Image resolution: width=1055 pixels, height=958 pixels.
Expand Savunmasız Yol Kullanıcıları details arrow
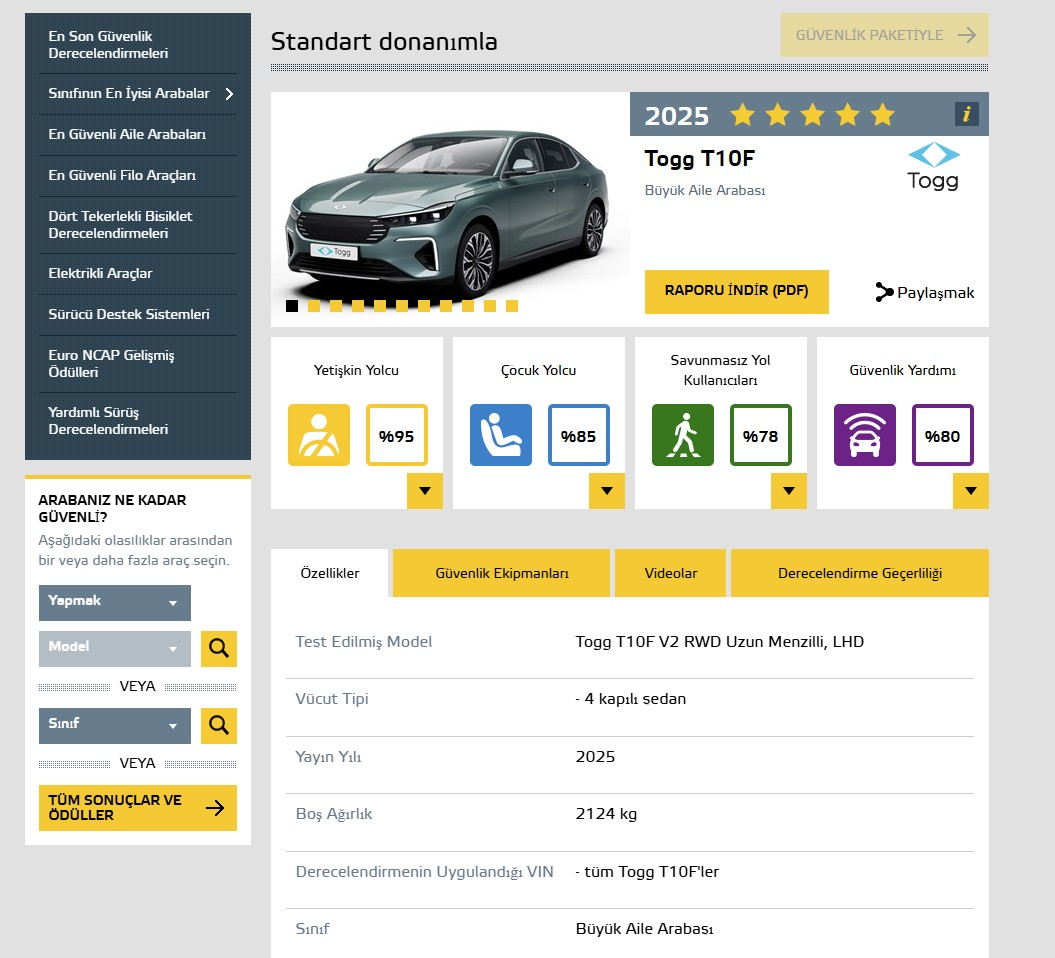click(x=789, y=490)
